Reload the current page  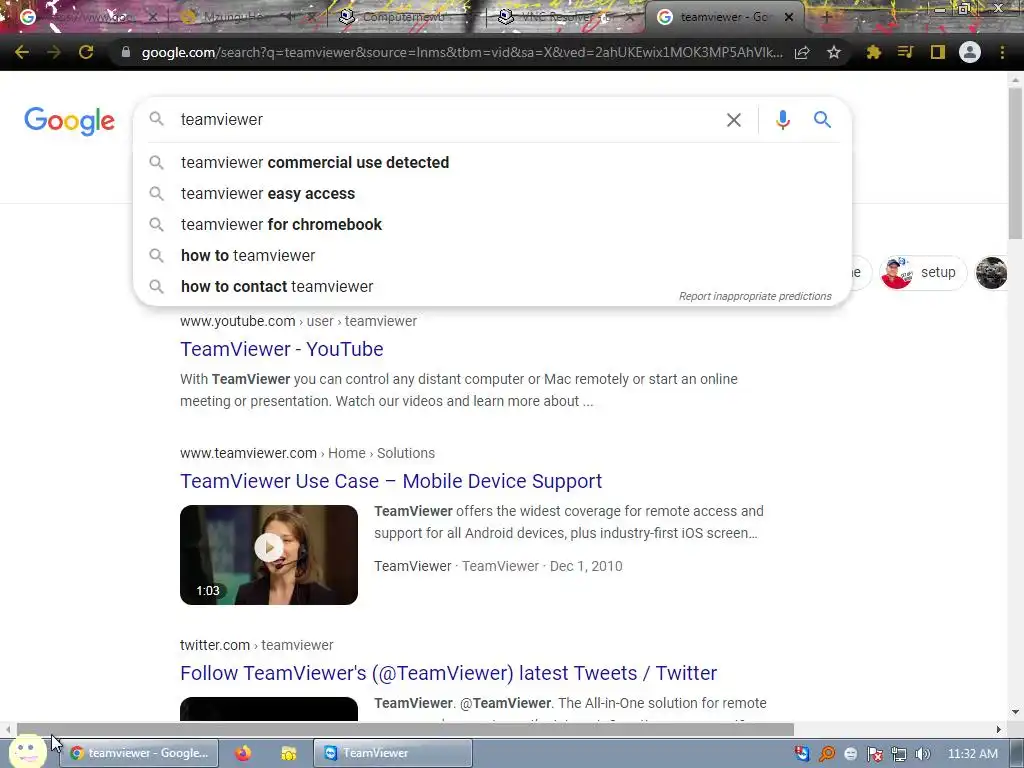tap(86, 52)
